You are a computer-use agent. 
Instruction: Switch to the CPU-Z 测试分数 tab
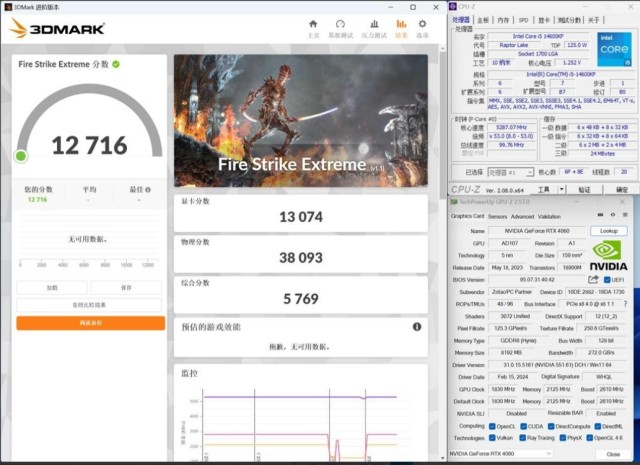(569, 20)
